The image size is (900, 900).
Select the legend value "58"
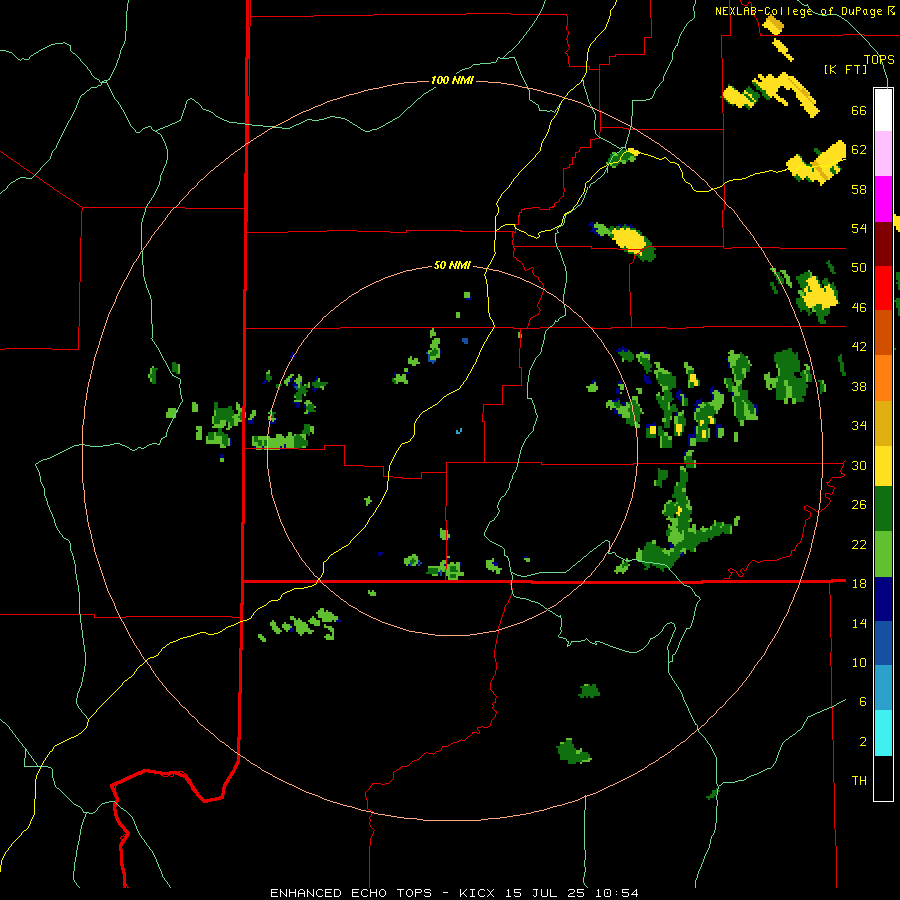coord(859,189)
